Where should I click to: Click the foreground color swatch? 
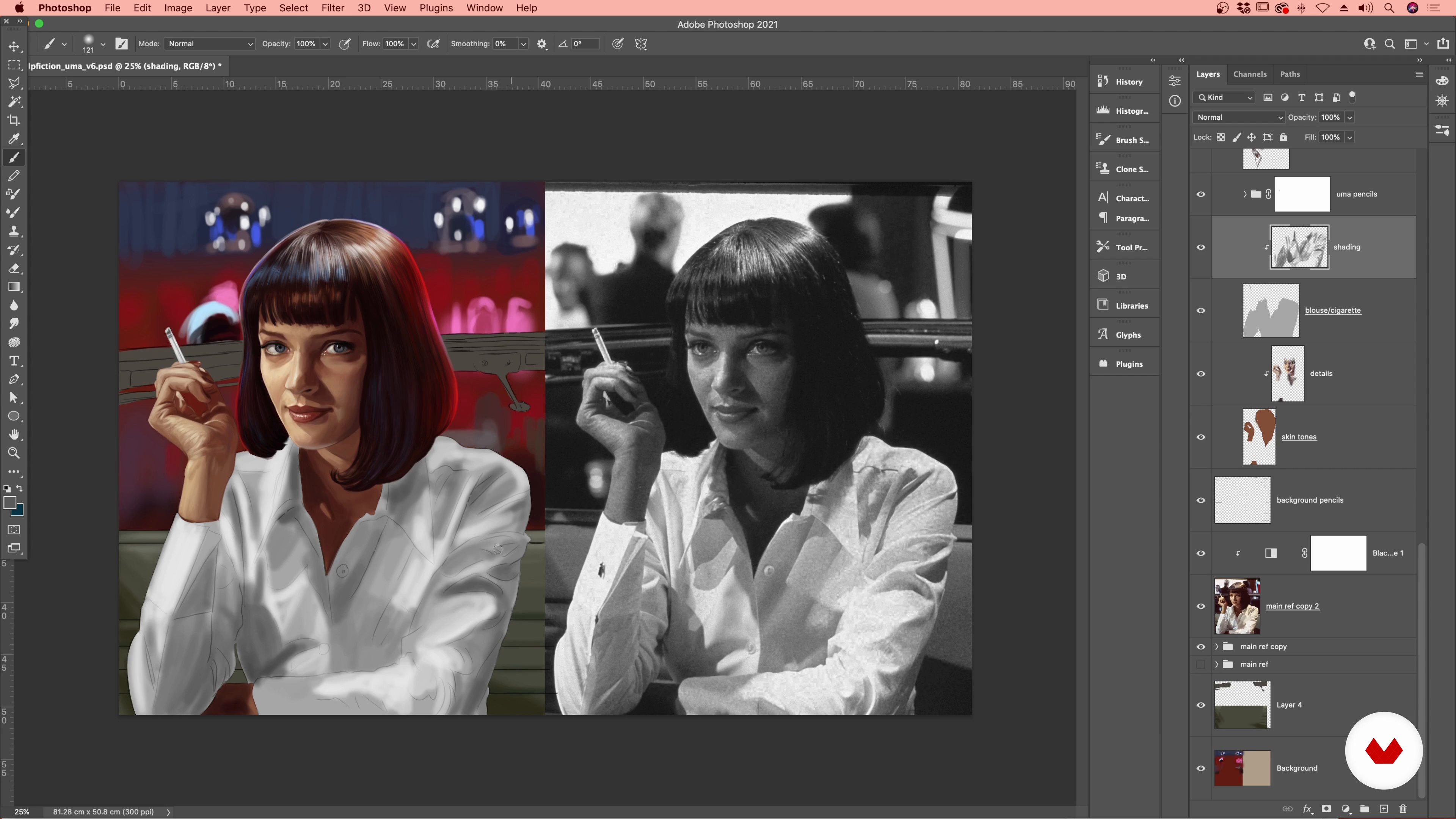click(x=9, y=502)
